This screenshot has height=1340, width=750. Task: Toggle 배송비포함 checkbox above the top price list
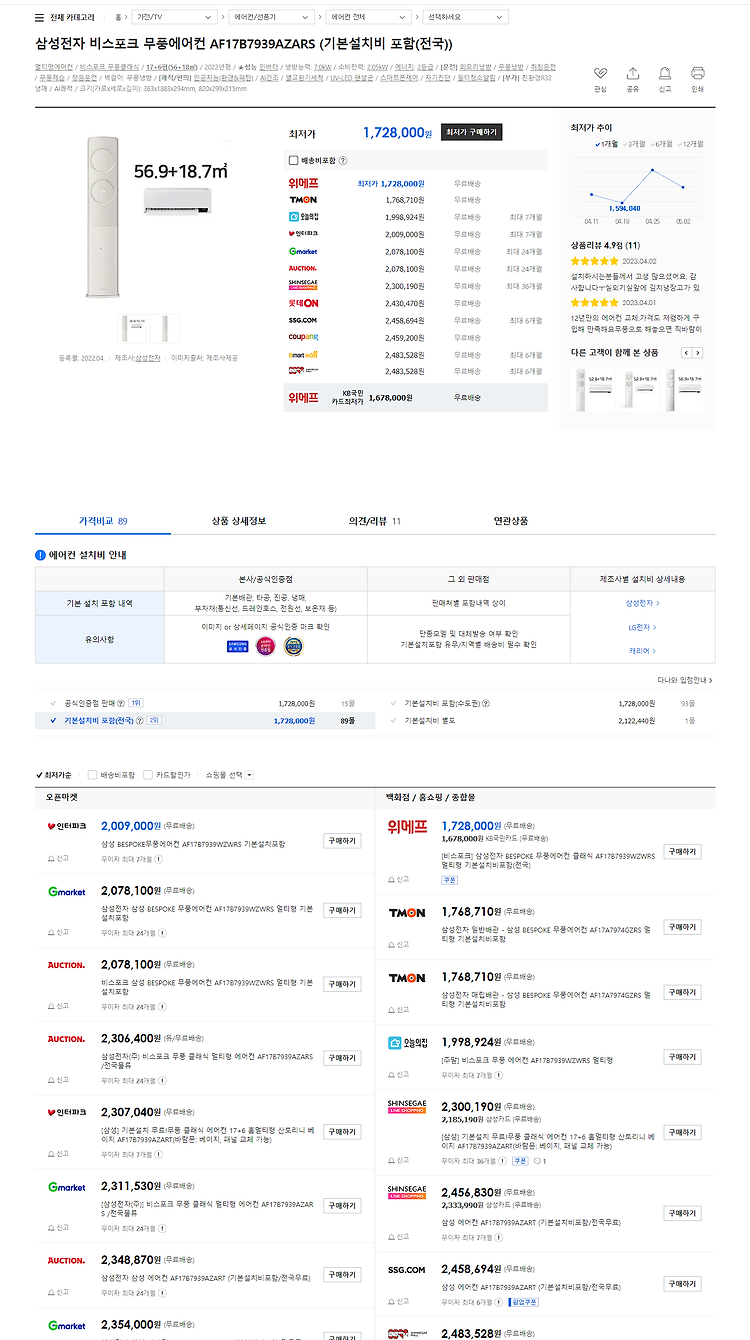pyautogui.click(x=293, y=160)
